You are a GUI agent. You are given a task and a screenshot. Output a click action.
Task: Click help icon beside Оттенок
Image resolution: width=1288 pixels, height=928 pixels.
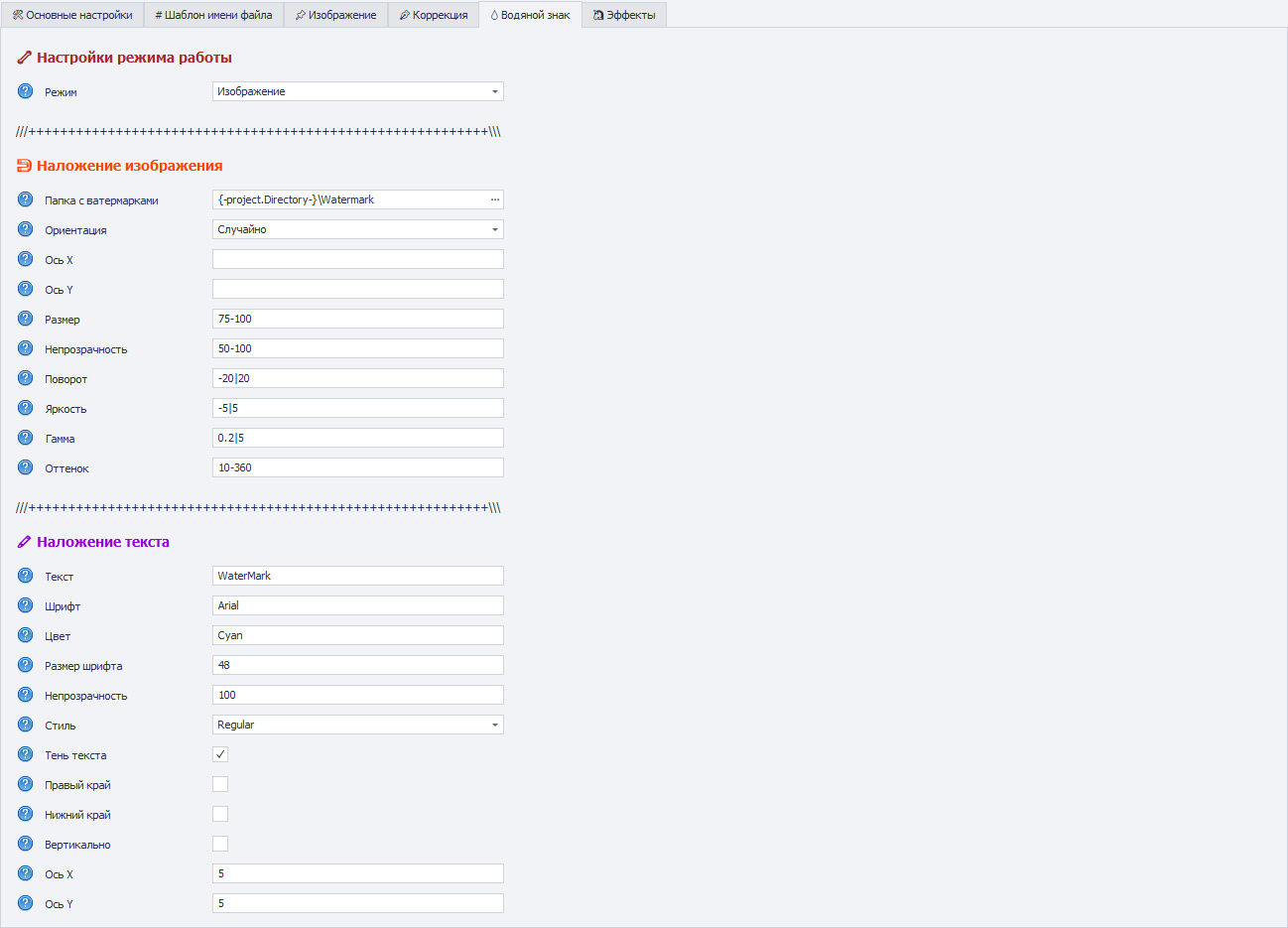[x=26, y=467]
